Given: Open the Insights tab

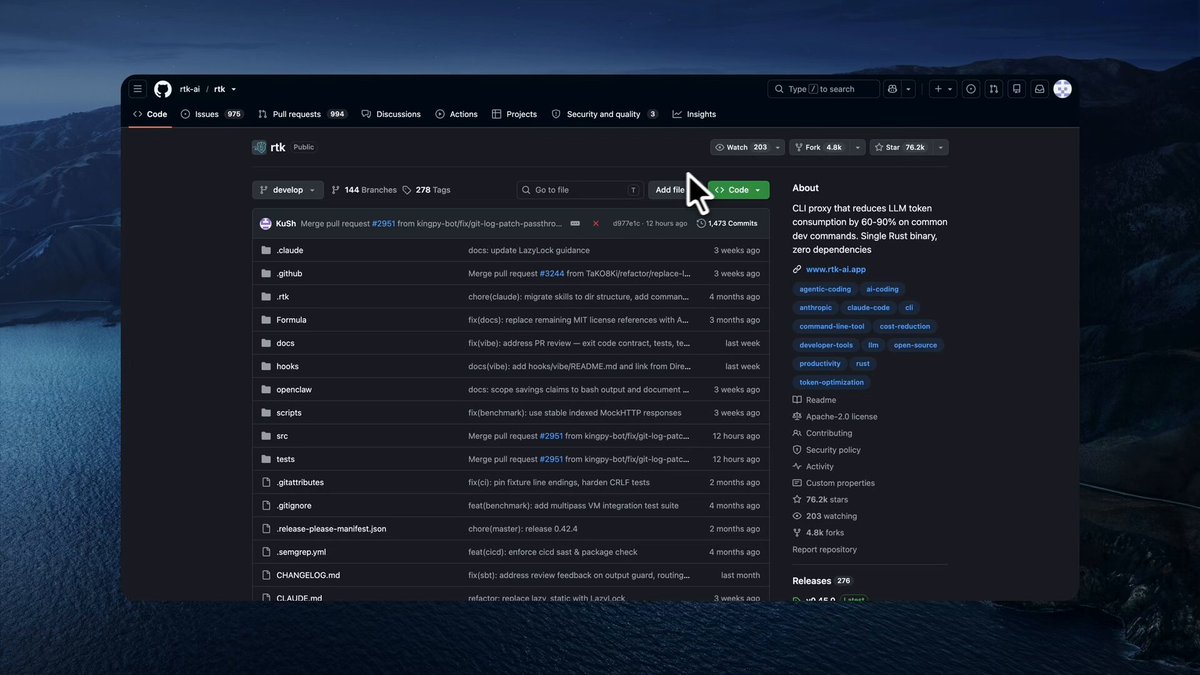Looking at the screenshot, I should coord(694,114).
